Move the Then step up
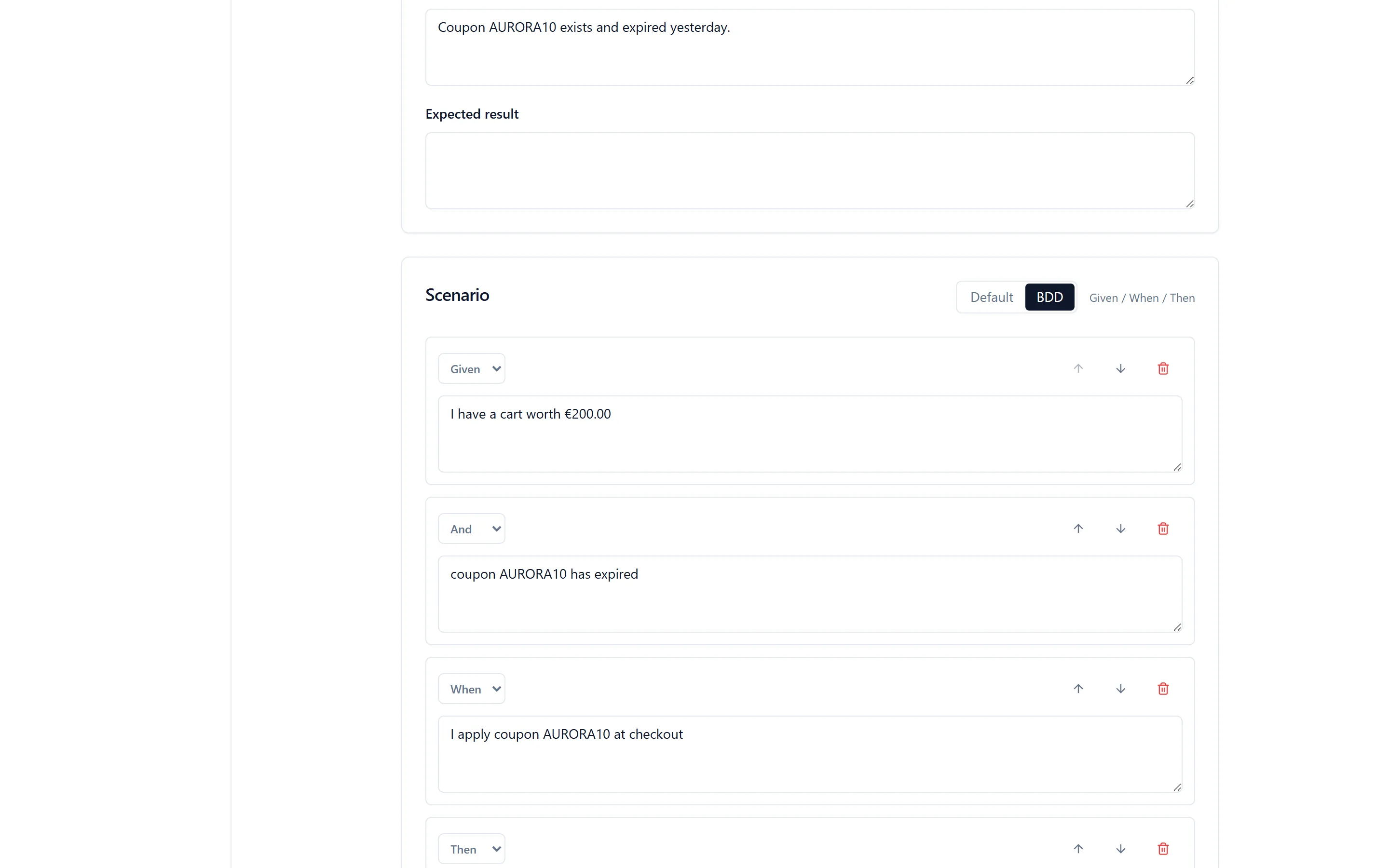 tap(1078, 849)
